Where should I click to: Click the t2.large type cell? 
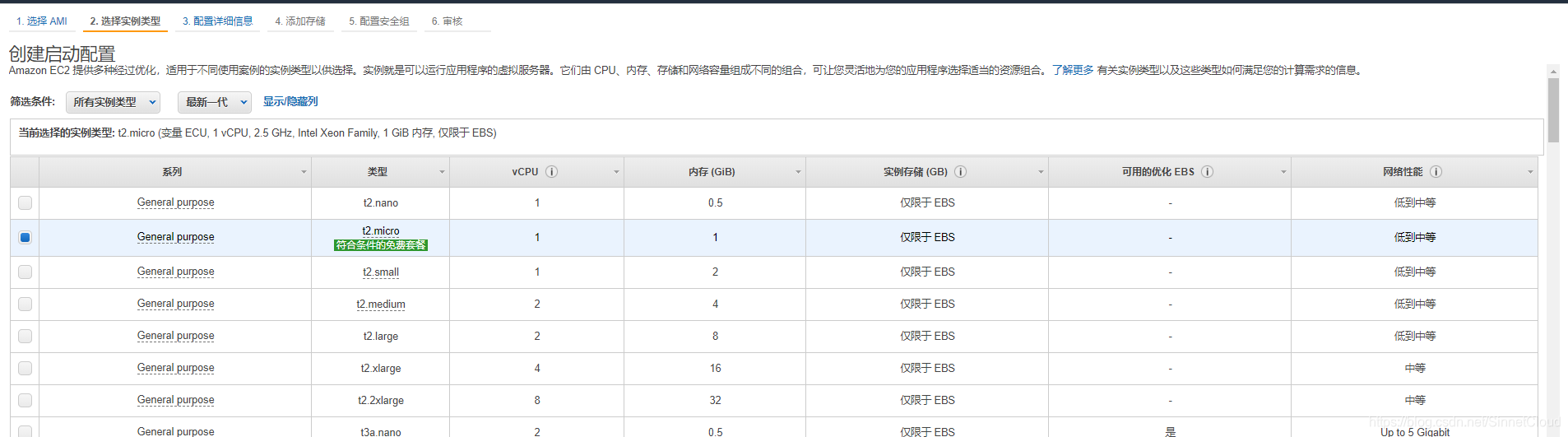click(x=381, y=337)
